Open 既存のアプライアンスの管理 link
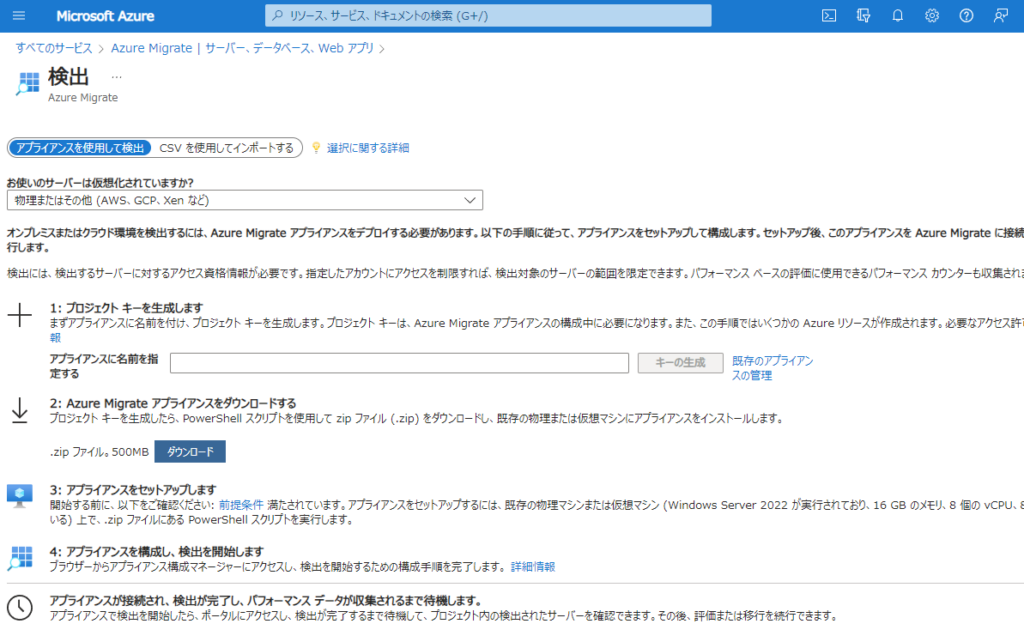The image size is (1024, 636). pyautogui.click(x=772, y=368)
